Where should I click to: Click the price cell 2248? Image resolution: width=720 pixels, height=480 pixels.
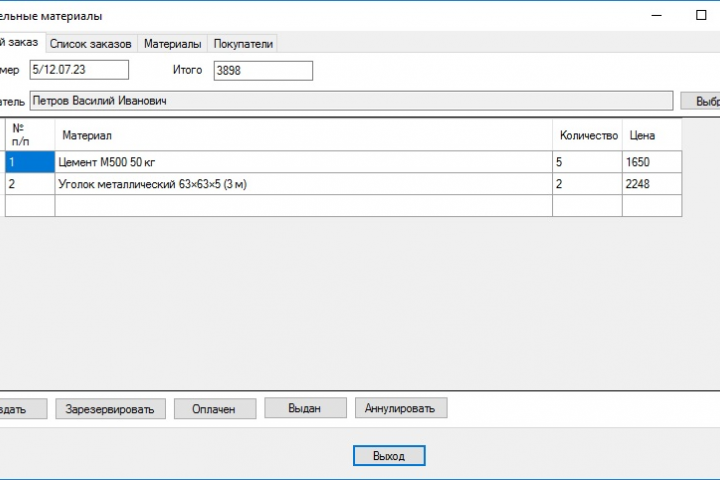click(652, 184)
